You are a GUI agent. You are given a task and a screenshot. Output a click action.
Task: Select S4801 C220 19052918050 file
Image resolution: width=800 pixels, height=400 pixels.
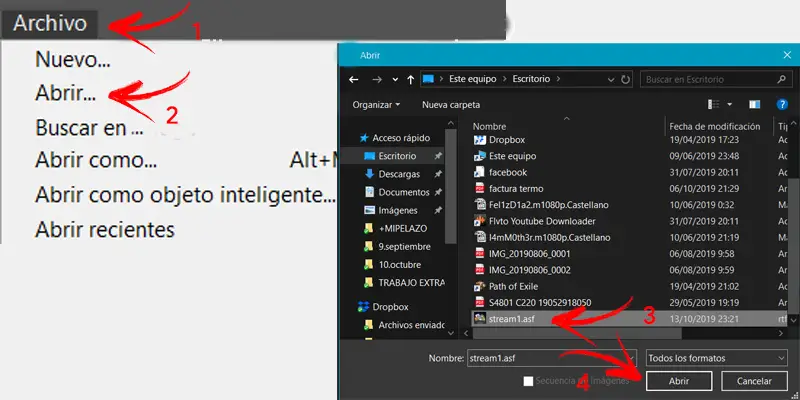540,303
